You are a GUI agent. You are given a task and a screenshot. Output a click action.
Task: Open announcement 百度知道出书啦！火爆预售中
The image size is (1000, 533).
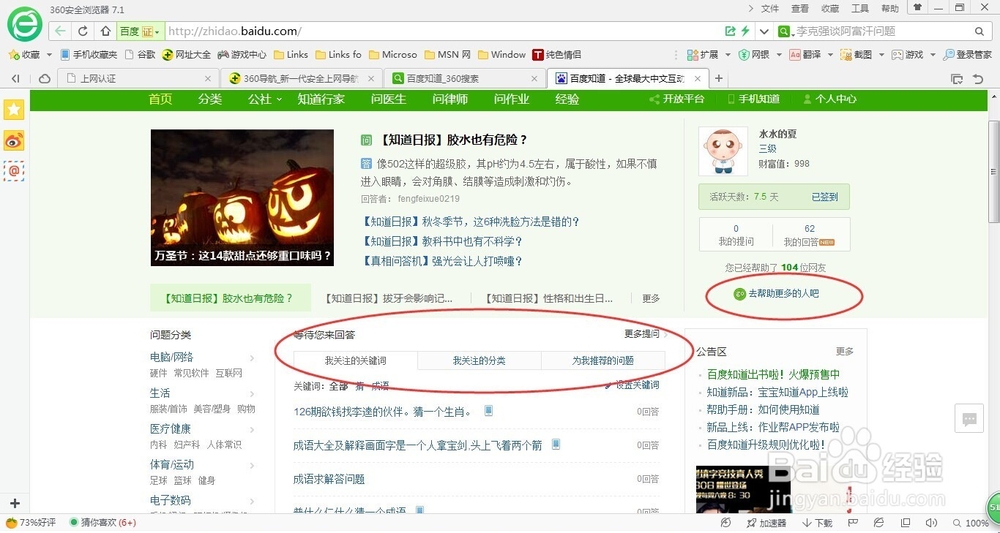[773, 374]
